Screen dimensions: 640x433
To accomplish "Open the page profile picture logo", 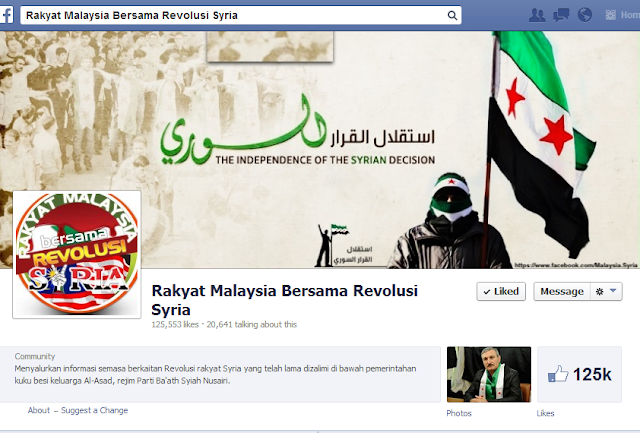I will coord(77,254).
